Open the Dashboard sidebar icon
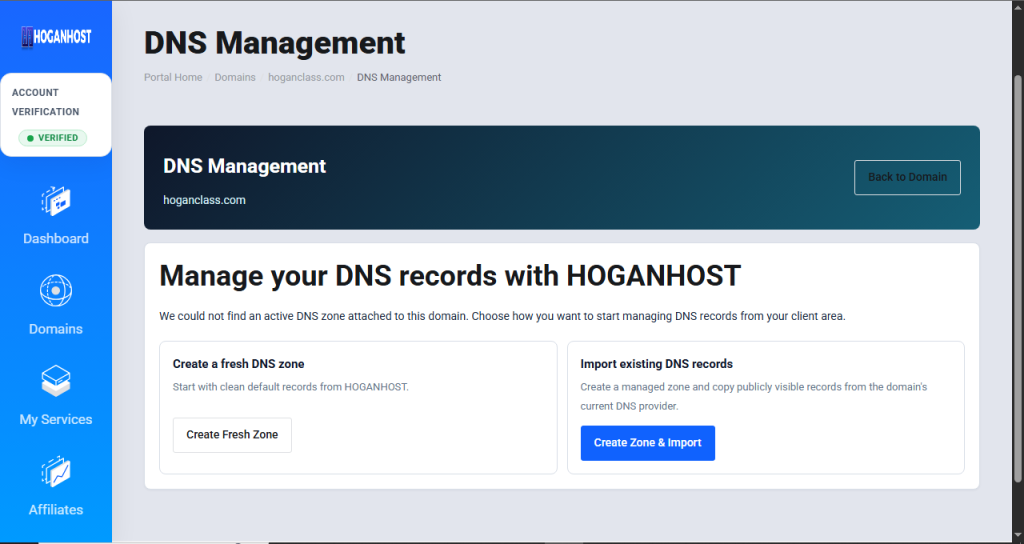 (x=56, y=201)
